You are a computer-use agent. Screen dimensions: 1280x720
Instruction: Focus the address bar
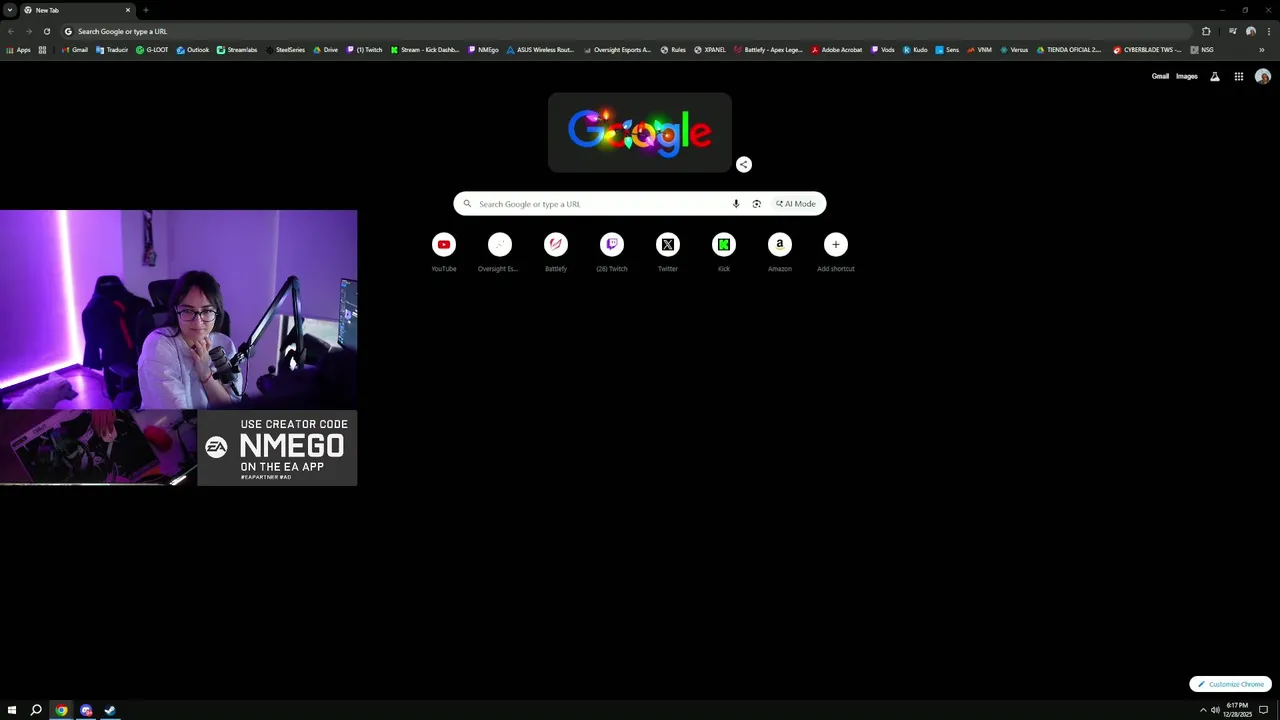625,31
